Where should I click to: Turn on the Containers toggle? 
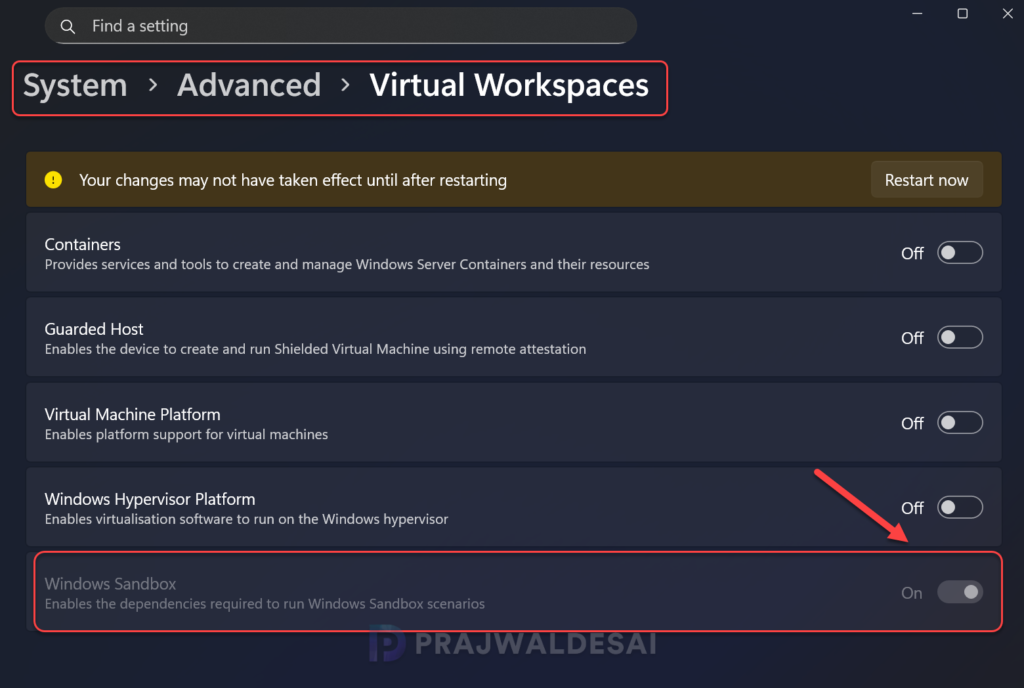(x=959, y=253)
